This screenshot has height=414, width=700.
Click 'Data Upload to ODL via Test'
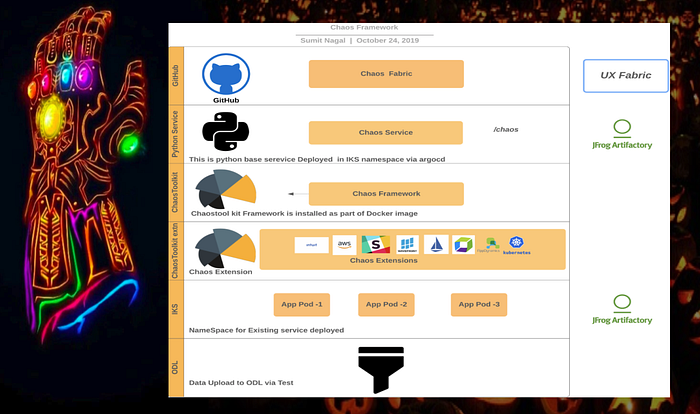241,383
